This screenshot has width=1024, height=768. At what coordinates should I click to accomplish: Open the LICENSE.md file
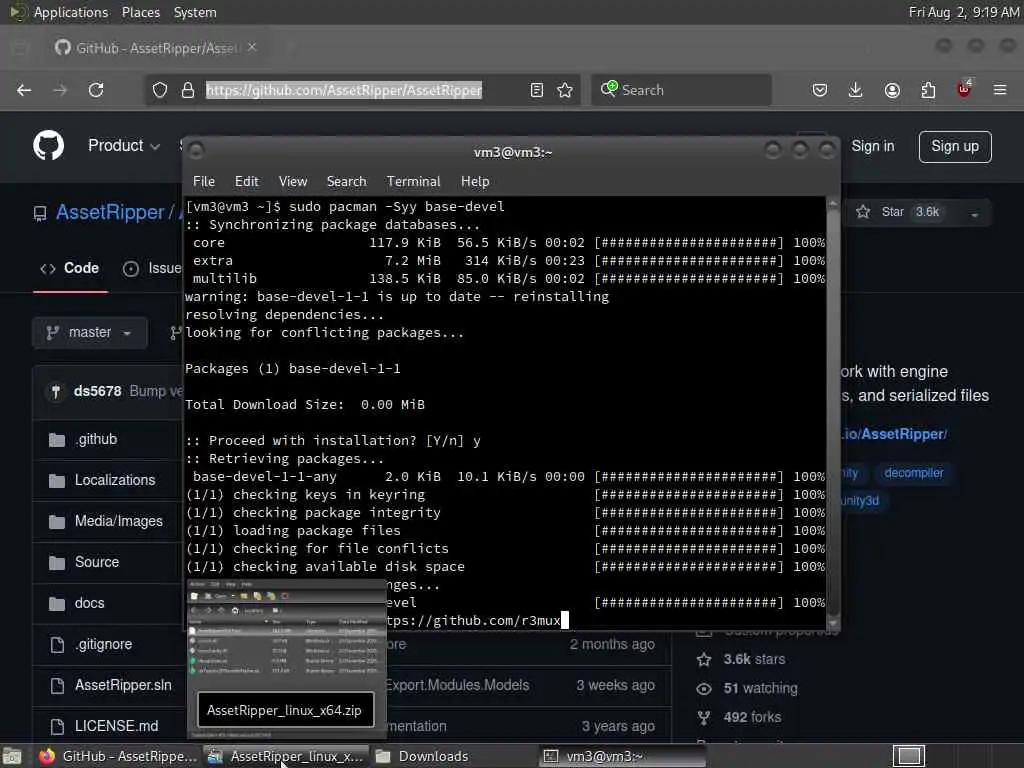116,726
